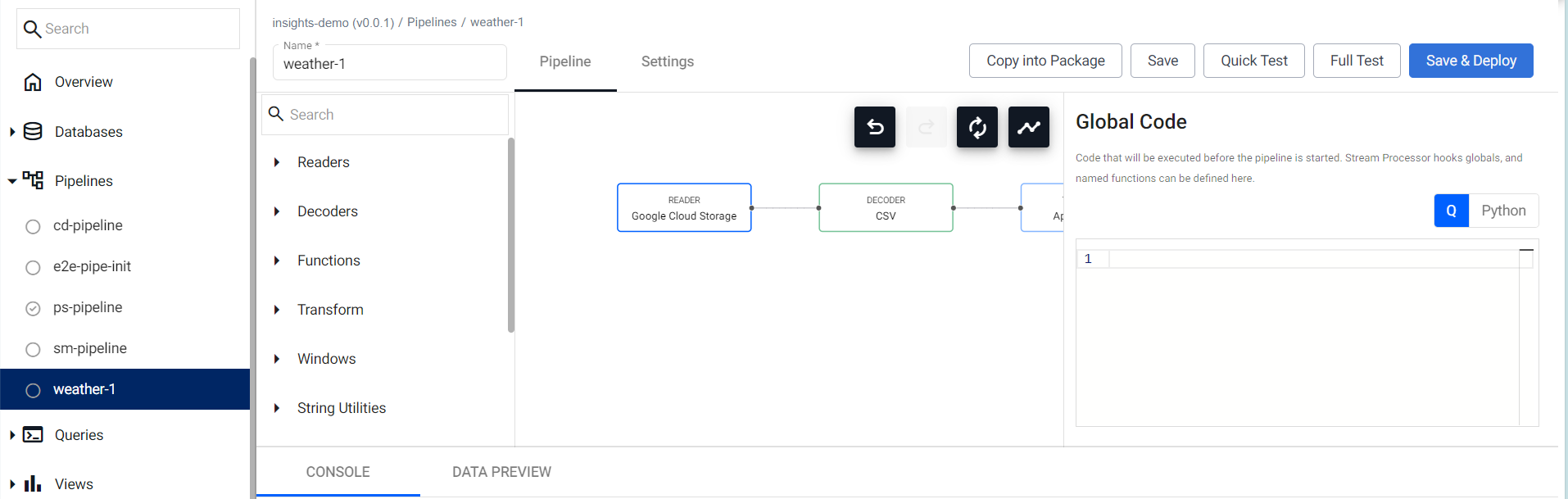This screenshot has width=1568, height=499.
Task: Open Databases from the sidebar icon
Action: [x=32, y=131]
